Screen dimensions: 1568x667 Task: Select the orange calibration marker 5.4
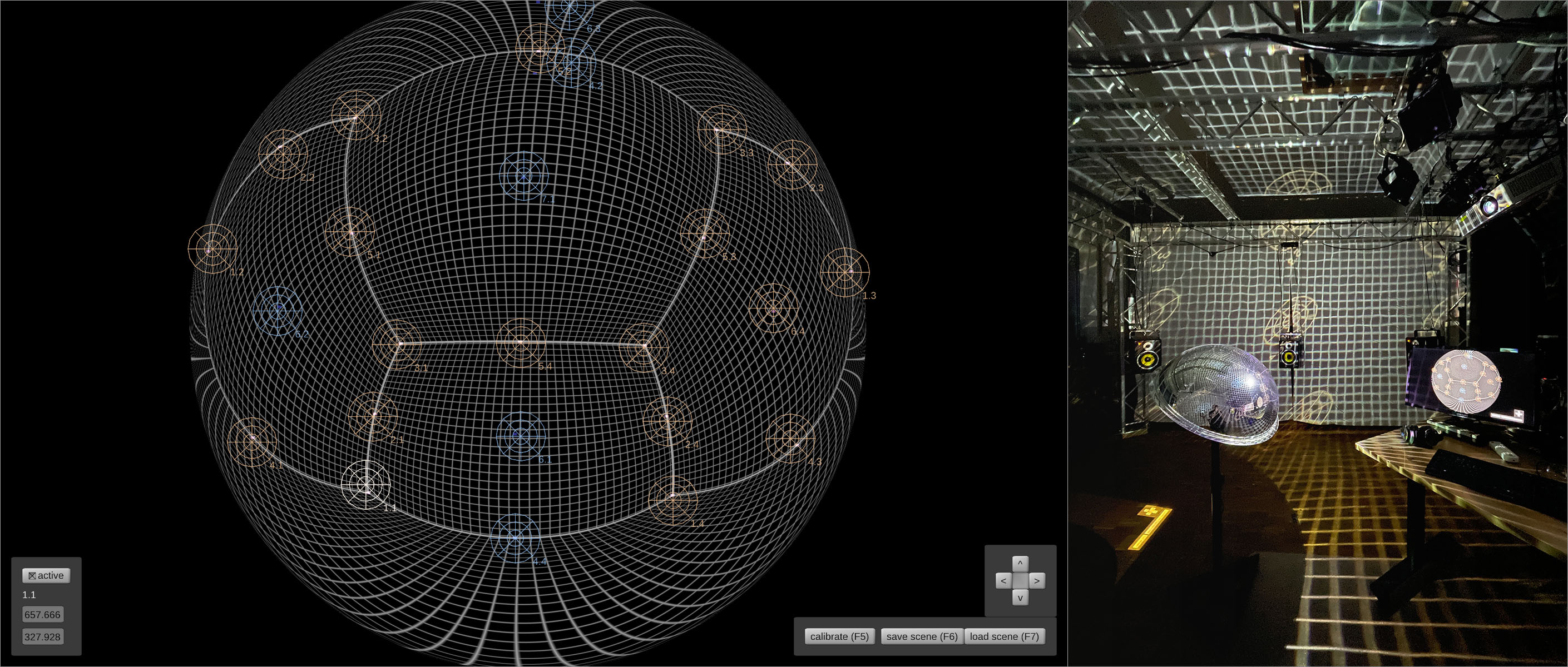tap(521, 343)
